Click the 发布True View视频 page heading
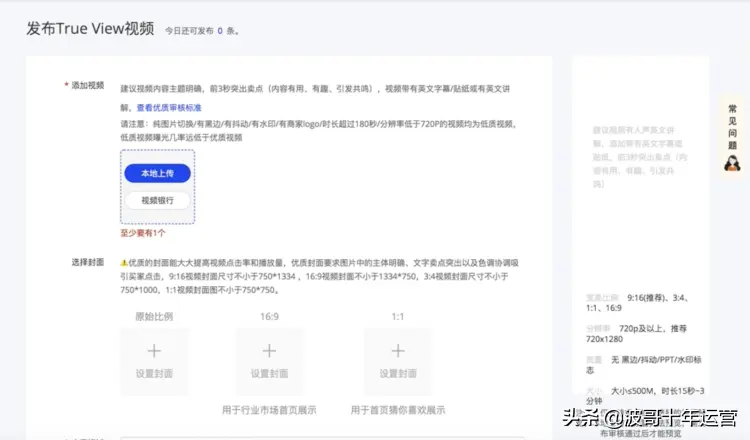The height and width of the screenshot is (440, 750). (90, 28)
